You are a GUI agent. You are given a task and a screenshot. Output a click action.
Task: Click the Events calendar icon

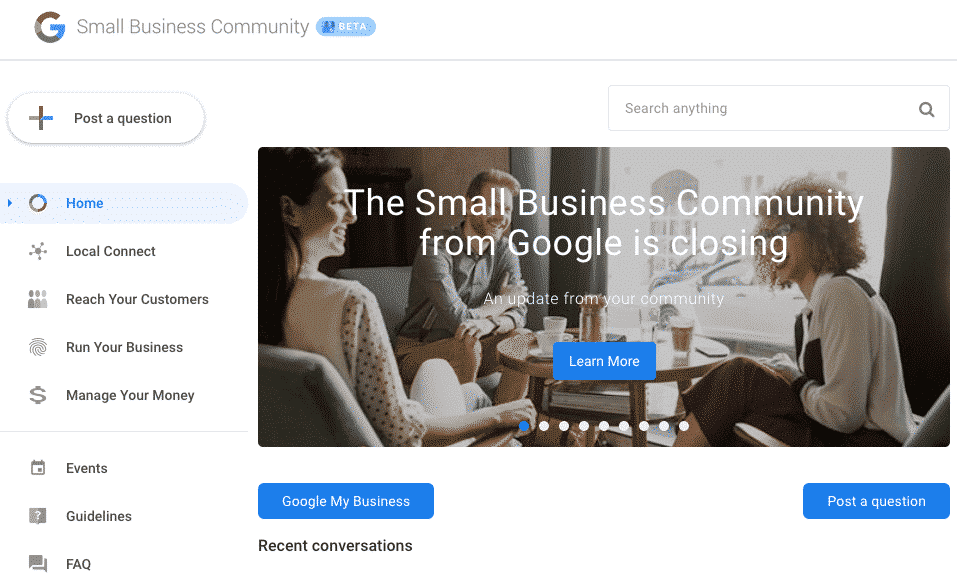coord(38,468)
